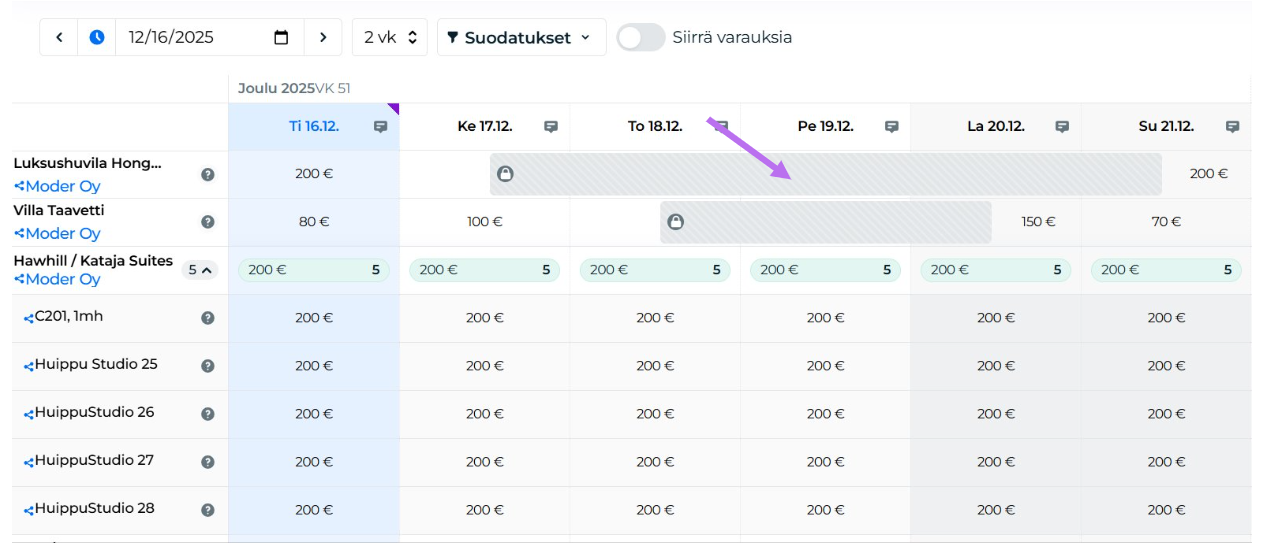The height and width of the screenshot is (550, 1261).
Task: Open Suodatukset filter dropdown
Action: [521, 37]
